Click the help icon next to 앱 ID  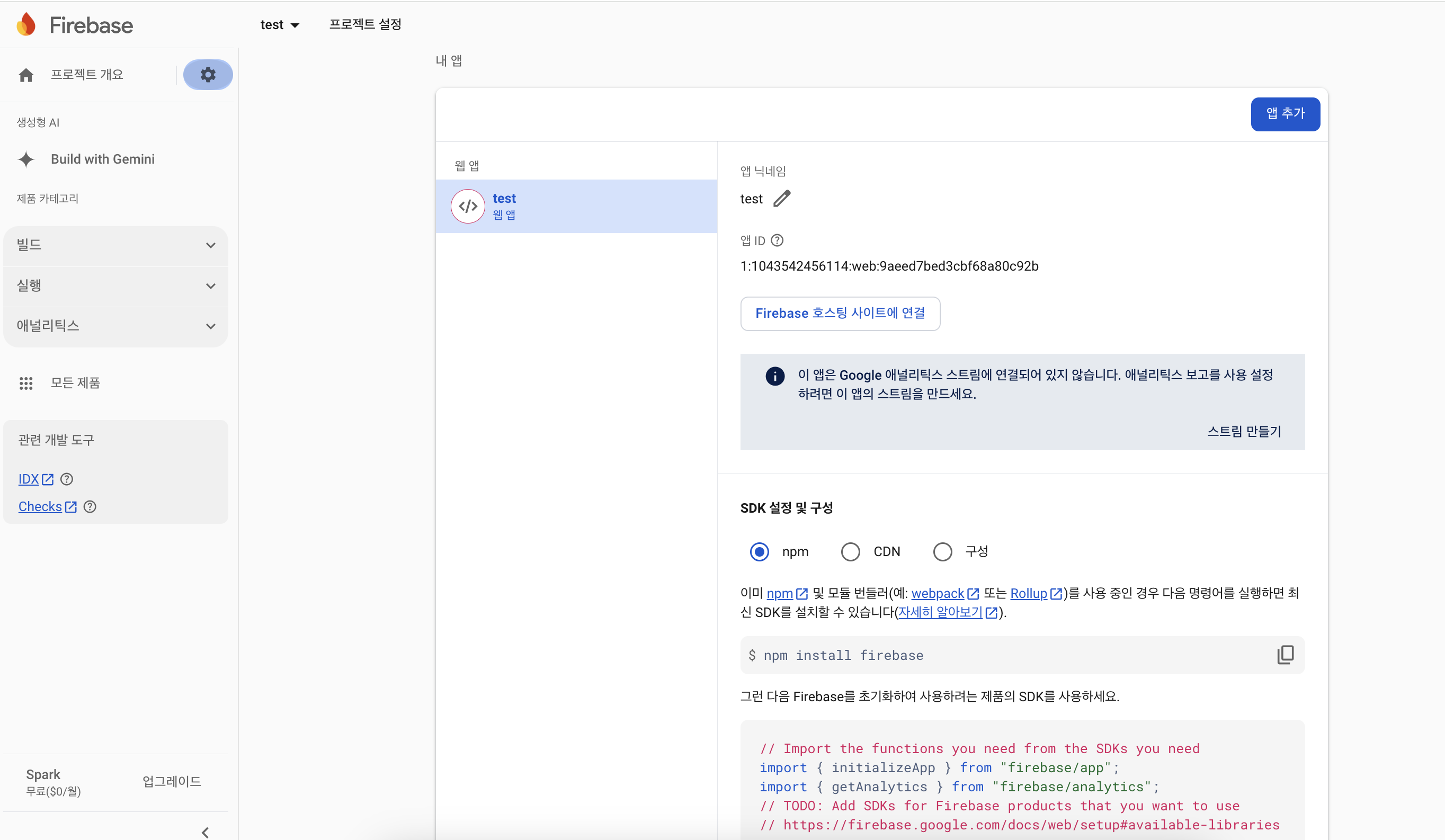(x=777, y=240)
